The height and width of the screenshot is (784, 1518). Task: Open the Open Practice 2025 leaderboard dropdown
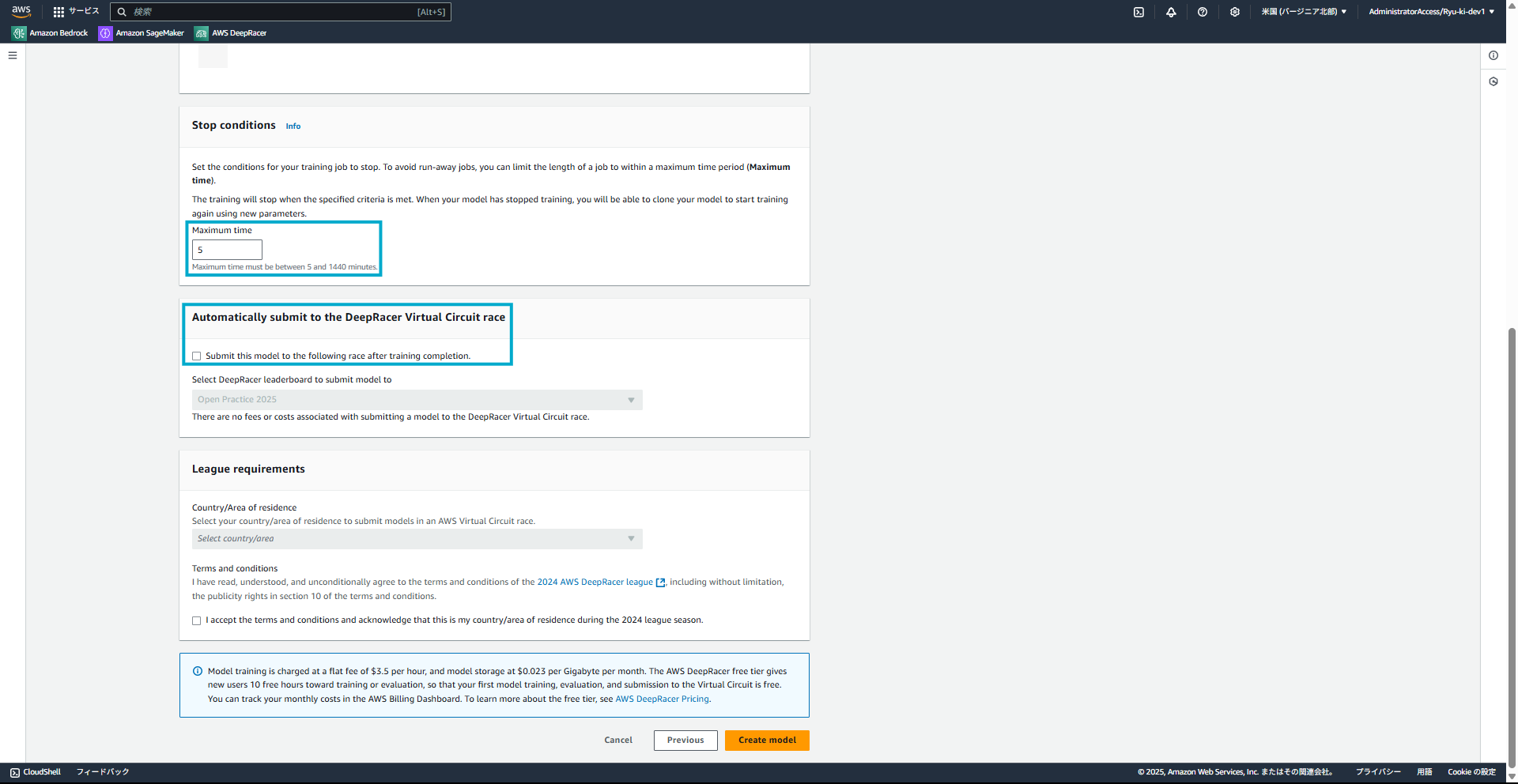coord(417,400)
